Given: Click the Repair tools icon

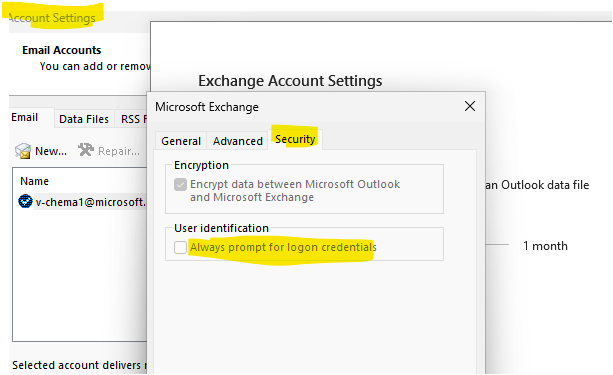Looking at the screenshot, I should point(86,150).
